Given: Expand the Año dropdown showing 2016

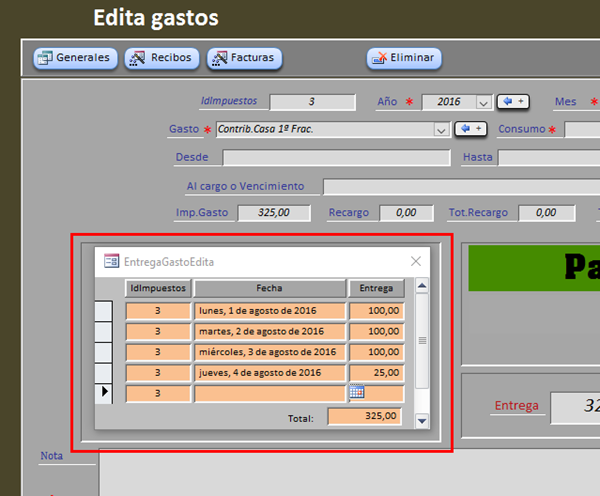Looking at the screenshot, I should click(x=483, y=102).
